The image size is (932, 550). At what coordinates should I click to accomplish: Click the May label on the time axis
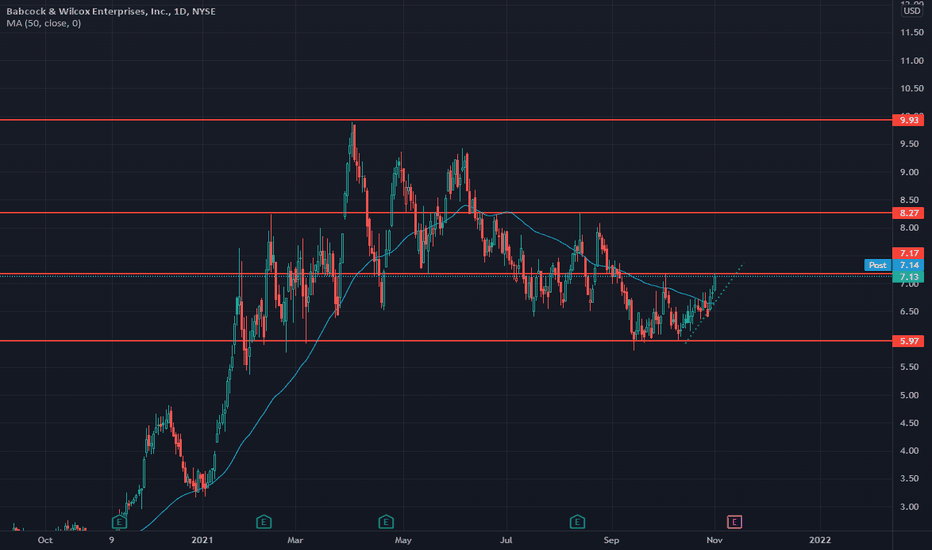(403, 540)
